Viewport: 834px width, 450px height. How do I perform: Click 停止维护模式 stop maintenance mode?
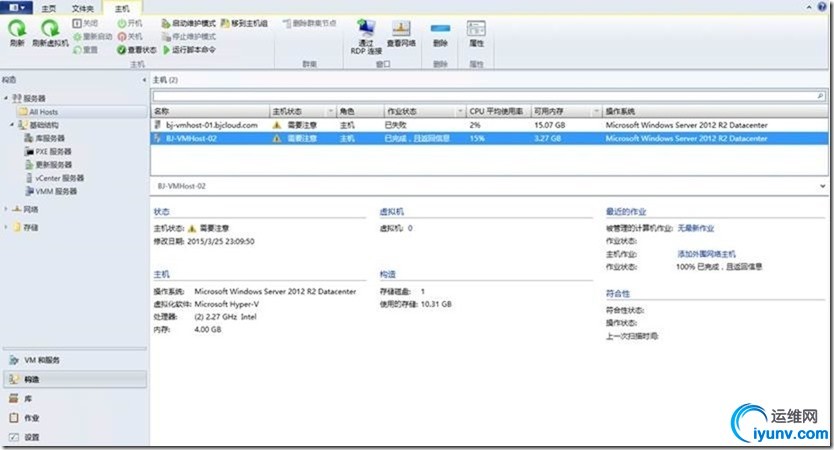(x=188, y=36)
